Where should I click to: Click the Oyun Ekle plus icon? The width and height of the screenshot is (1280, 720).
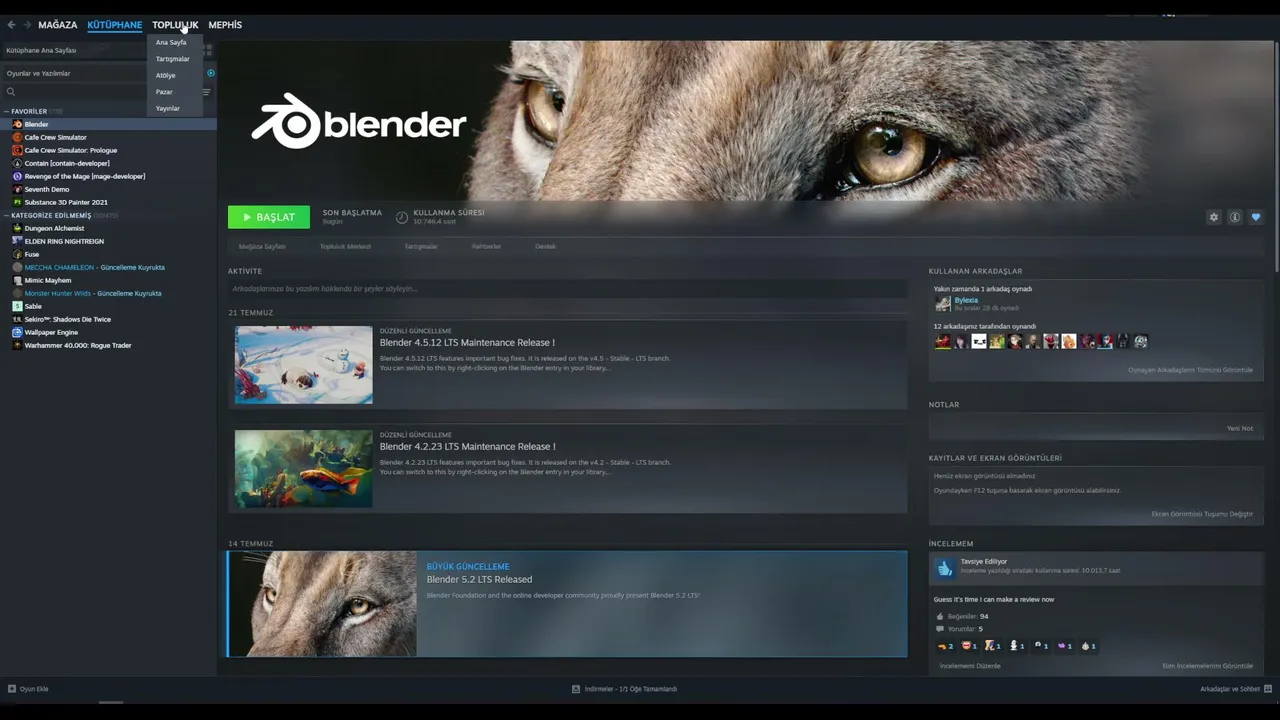(12, 689)
